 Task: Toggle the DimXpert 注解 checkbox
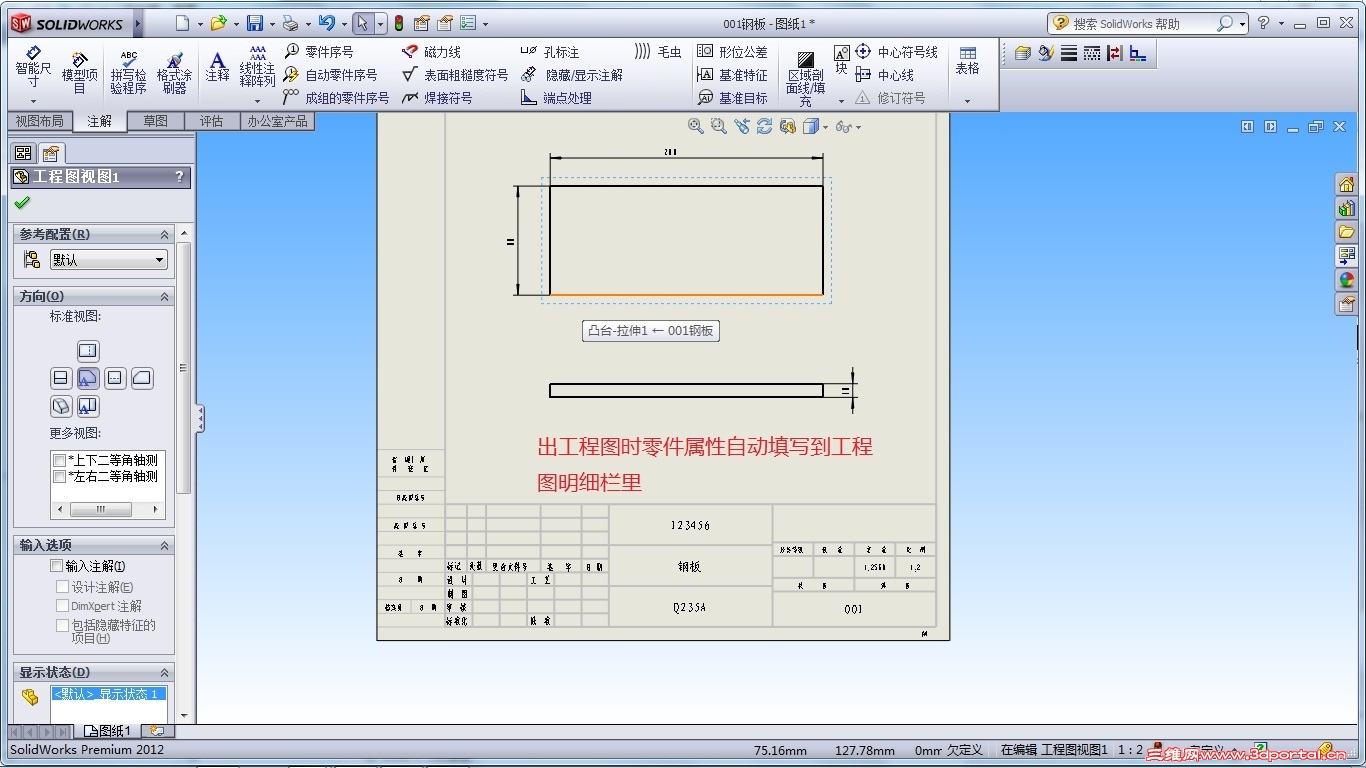point(62,606)
